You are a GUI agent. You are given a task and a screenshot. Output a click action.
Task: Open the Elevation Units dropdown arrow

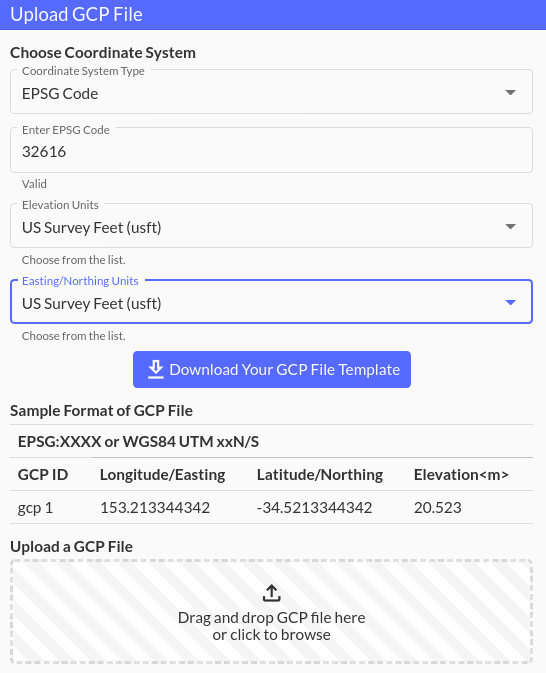pyautogui.click(x=510, y=226)
